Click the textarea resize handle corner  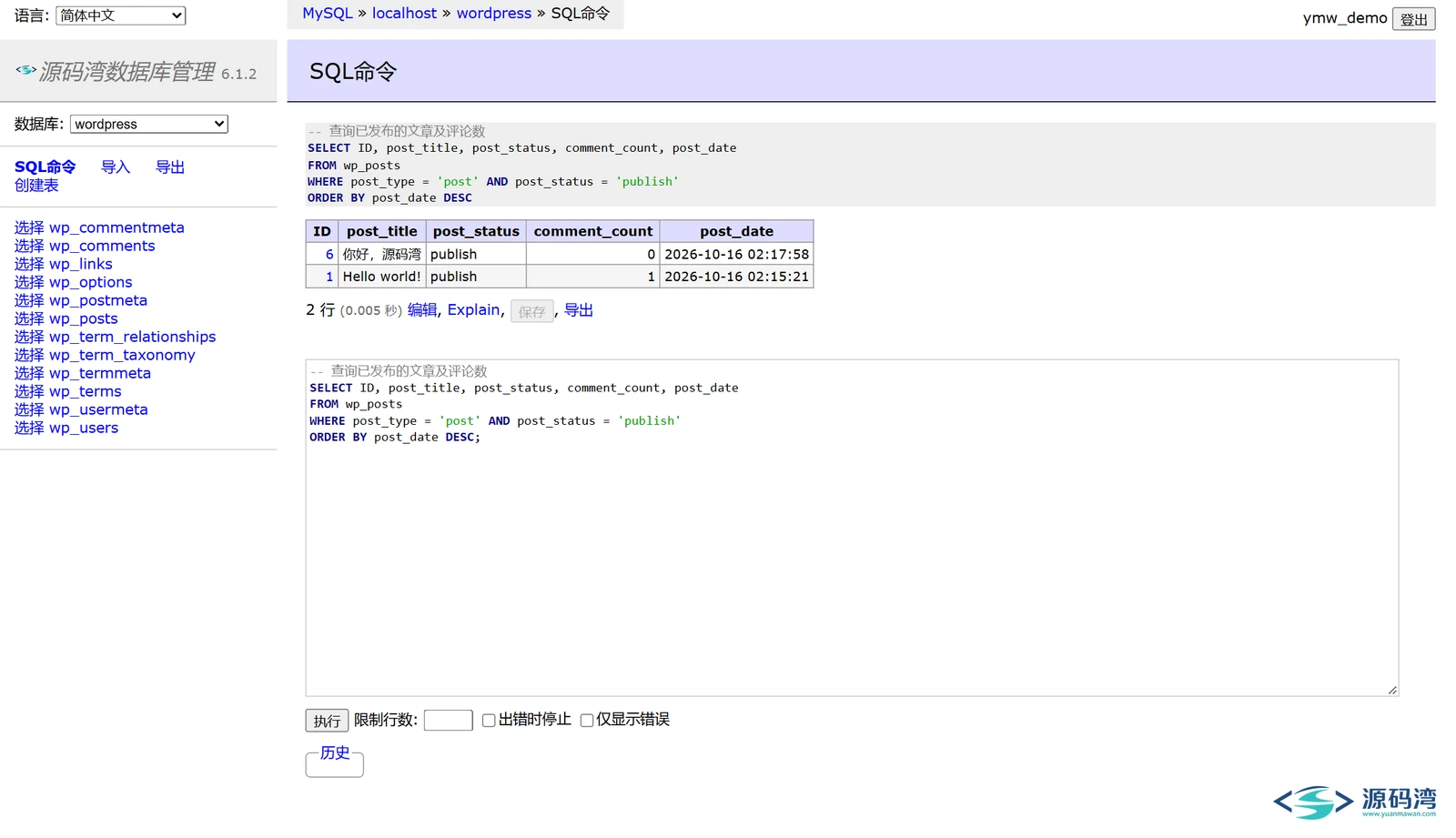click(1392, 690)
